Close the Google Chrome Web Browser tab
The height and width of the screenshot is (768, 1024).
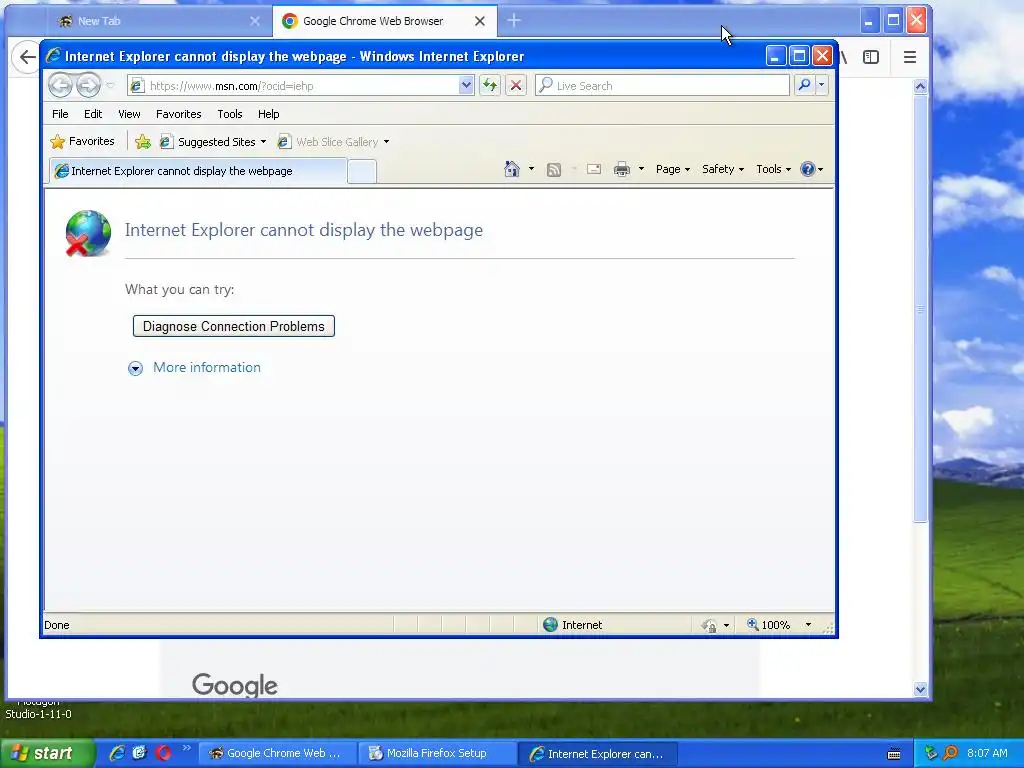coord(479,21)
